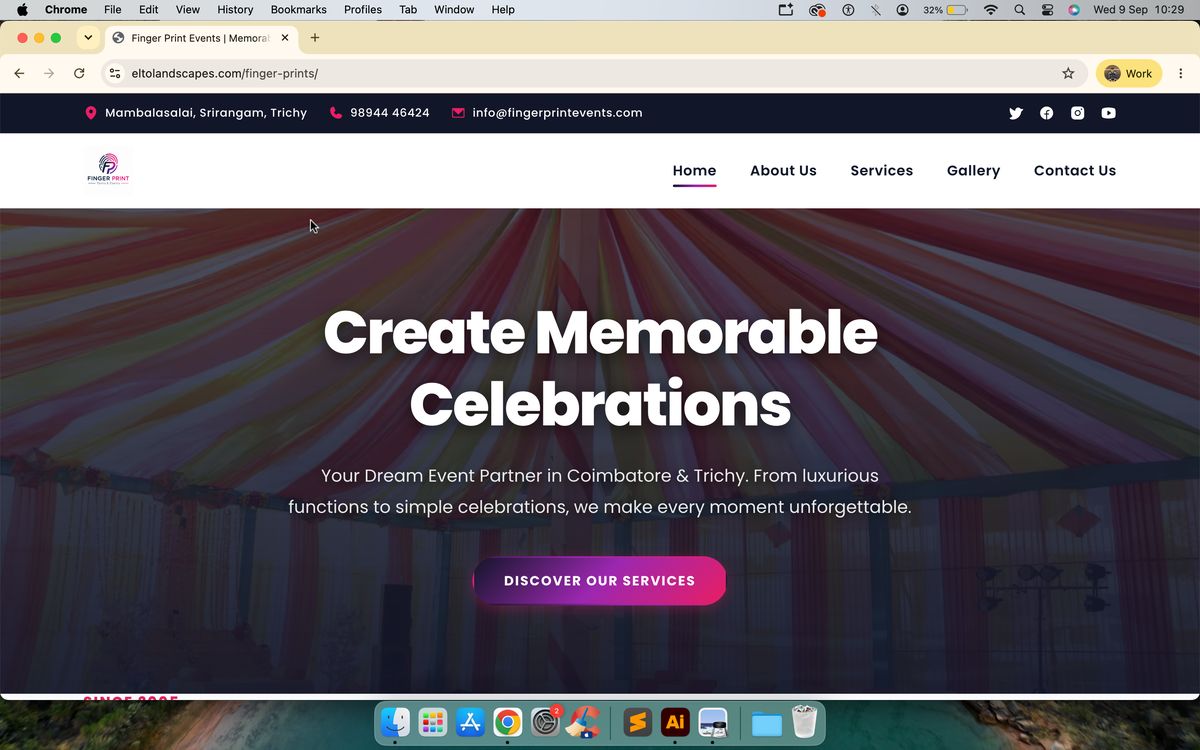Click the Finger Print logo
The image size is (1200, 750).
108,169
